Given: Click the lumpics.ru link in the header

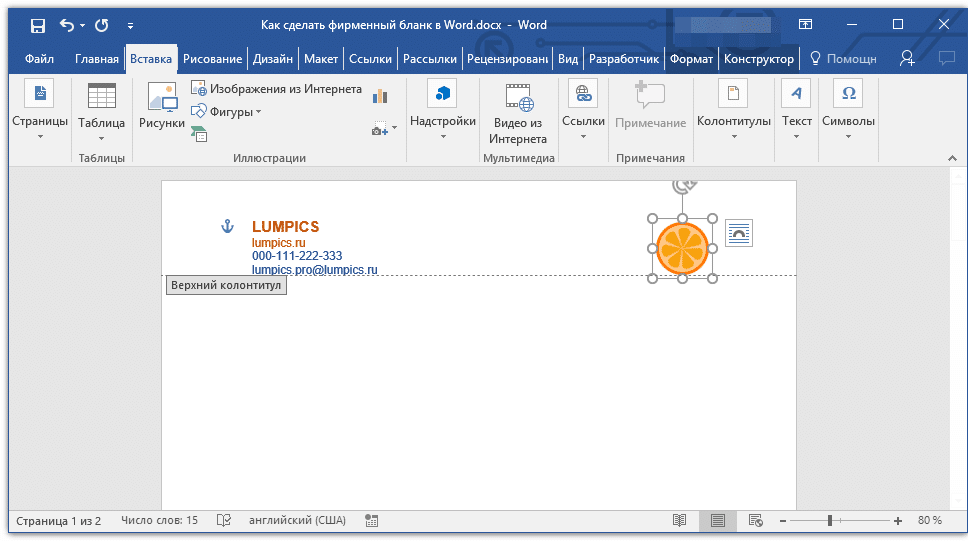Looking at the screenshot, I should coord(278,243).
